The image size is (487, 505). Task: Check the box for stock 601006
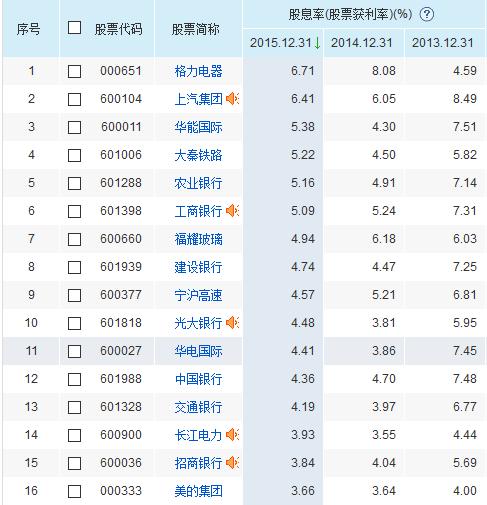[74, 155]
